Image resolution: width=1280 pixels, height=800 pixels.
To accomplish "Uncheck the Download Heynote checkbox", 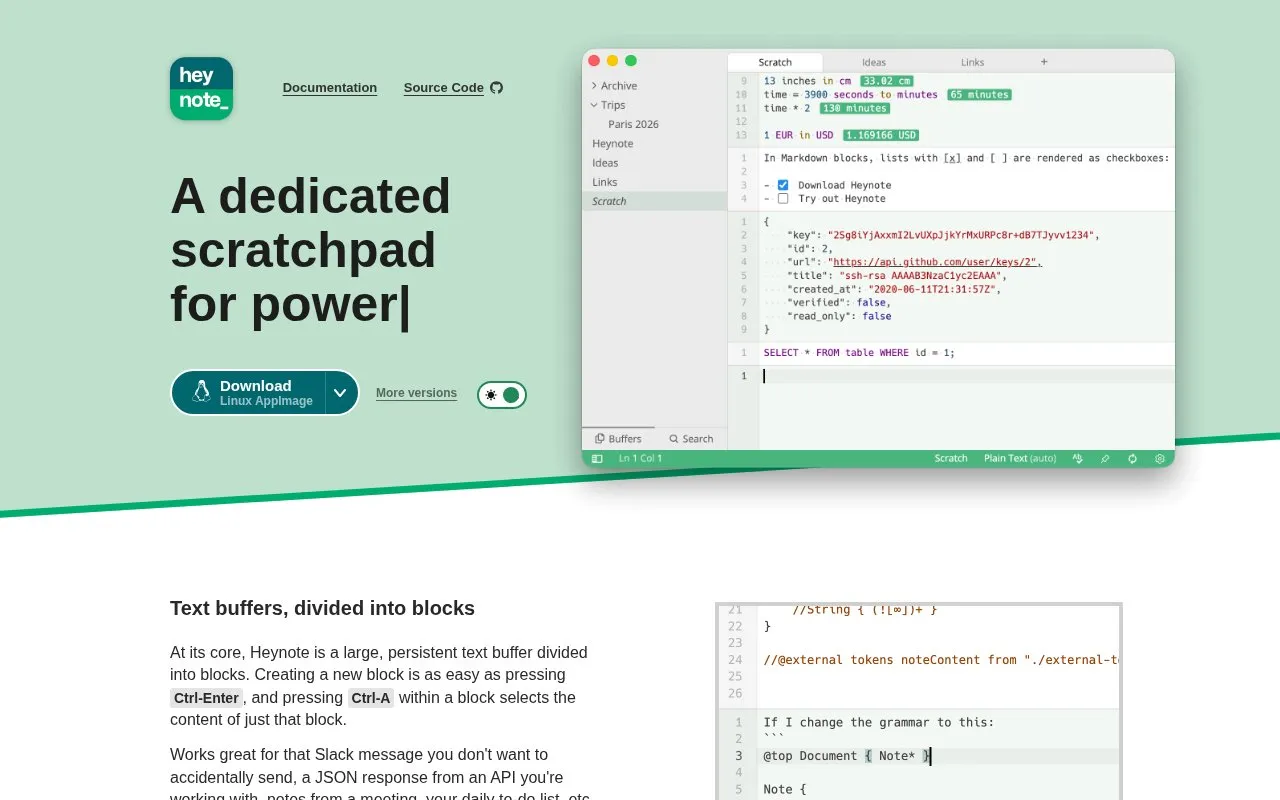I will (783, 185).
